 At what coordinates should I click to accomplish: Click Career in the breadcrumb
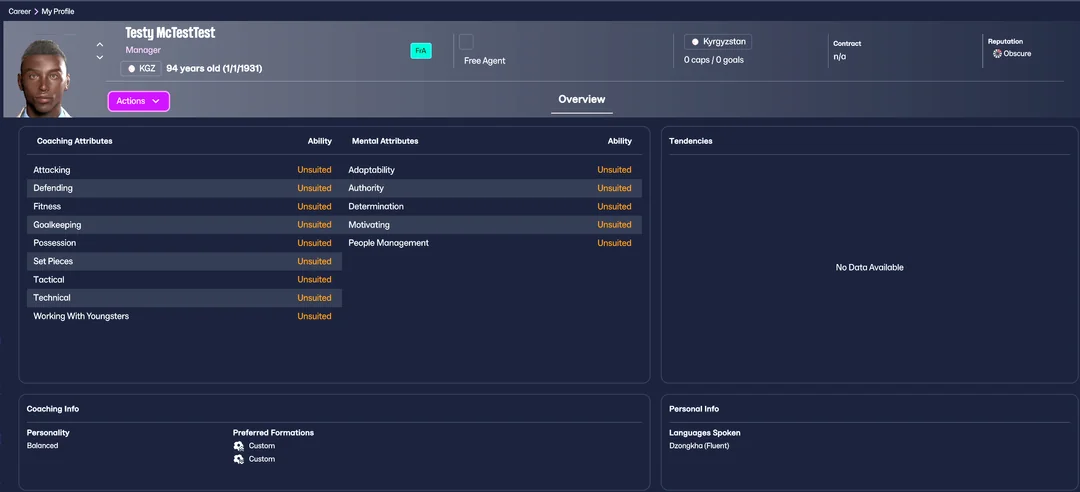(19, 11)
